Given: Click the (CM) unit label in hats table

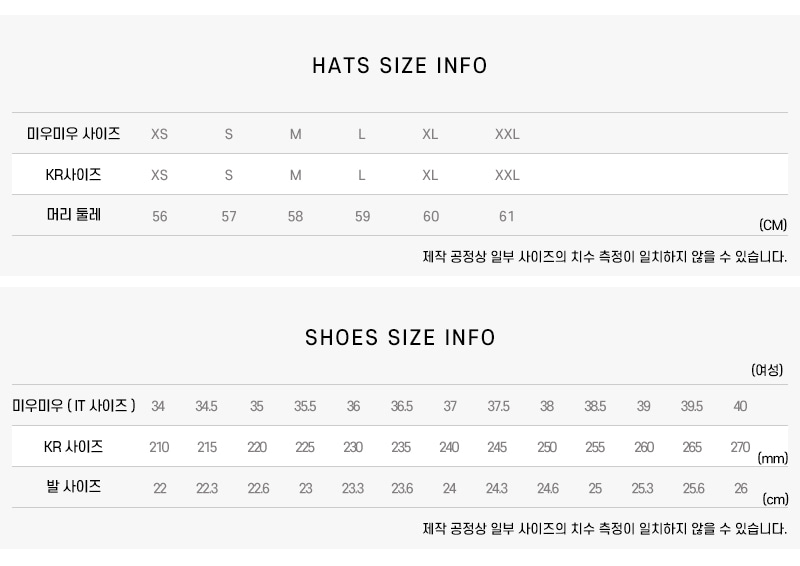Looking at the screenshot, I should click(x=773, y=226).
